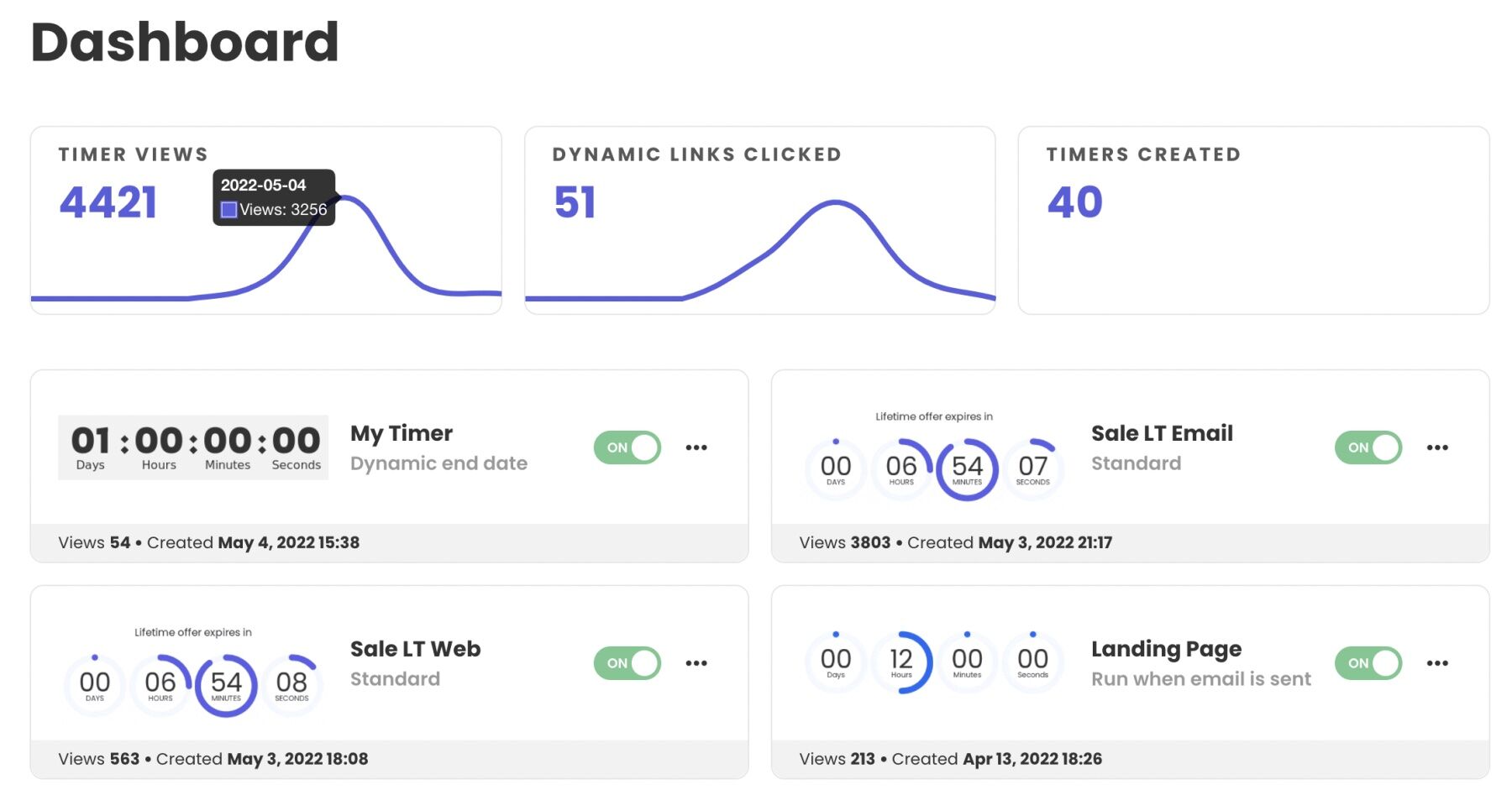Open the options menu for Landing Page
Image resolution: width=1512 pixels, height=795 pixels.
pos(1437,663)
